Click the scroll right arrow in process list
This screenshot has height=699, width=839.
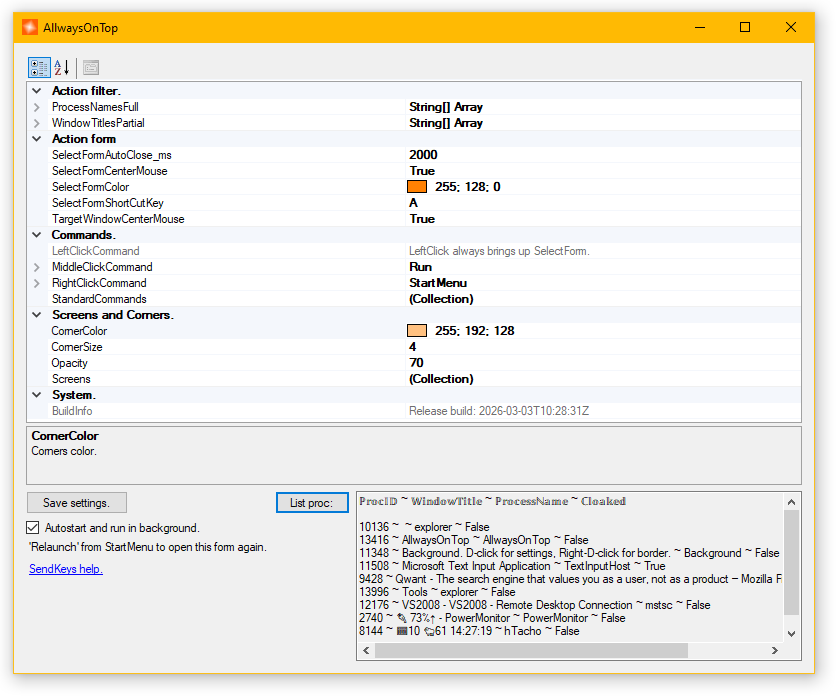[x=776, y=652]
